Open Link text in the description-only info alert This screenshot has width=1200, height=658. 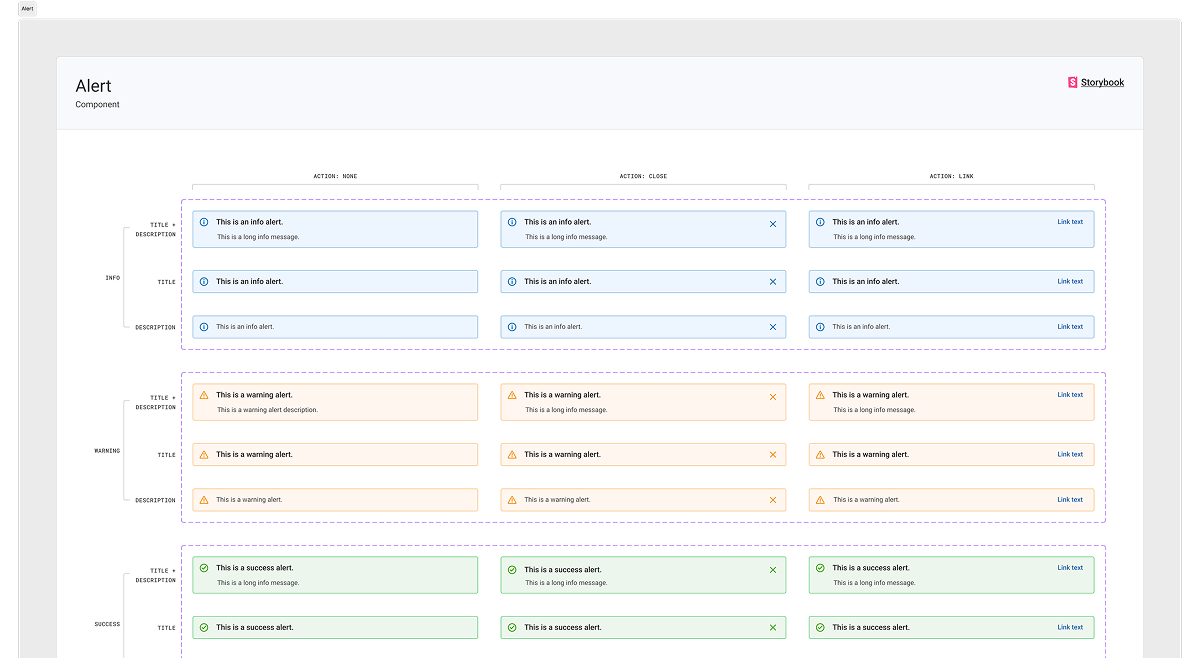(x=1070, y=326)
